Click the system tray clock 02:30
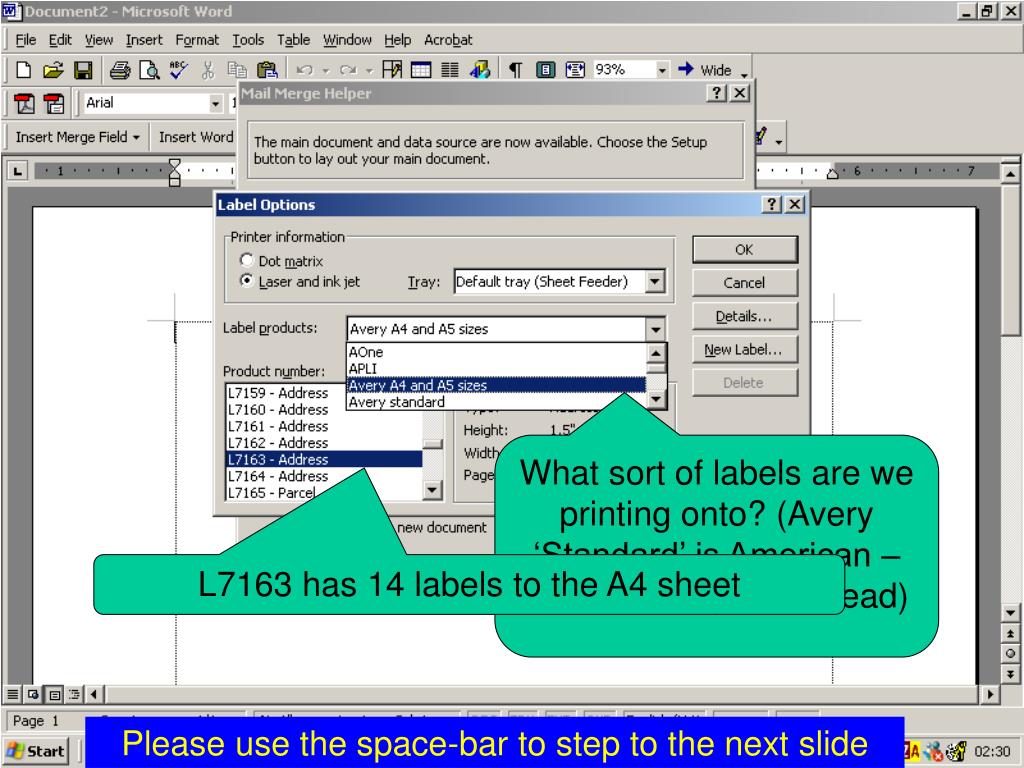The height and width of the screenshot is (768, 1024). tap(992, 751)
